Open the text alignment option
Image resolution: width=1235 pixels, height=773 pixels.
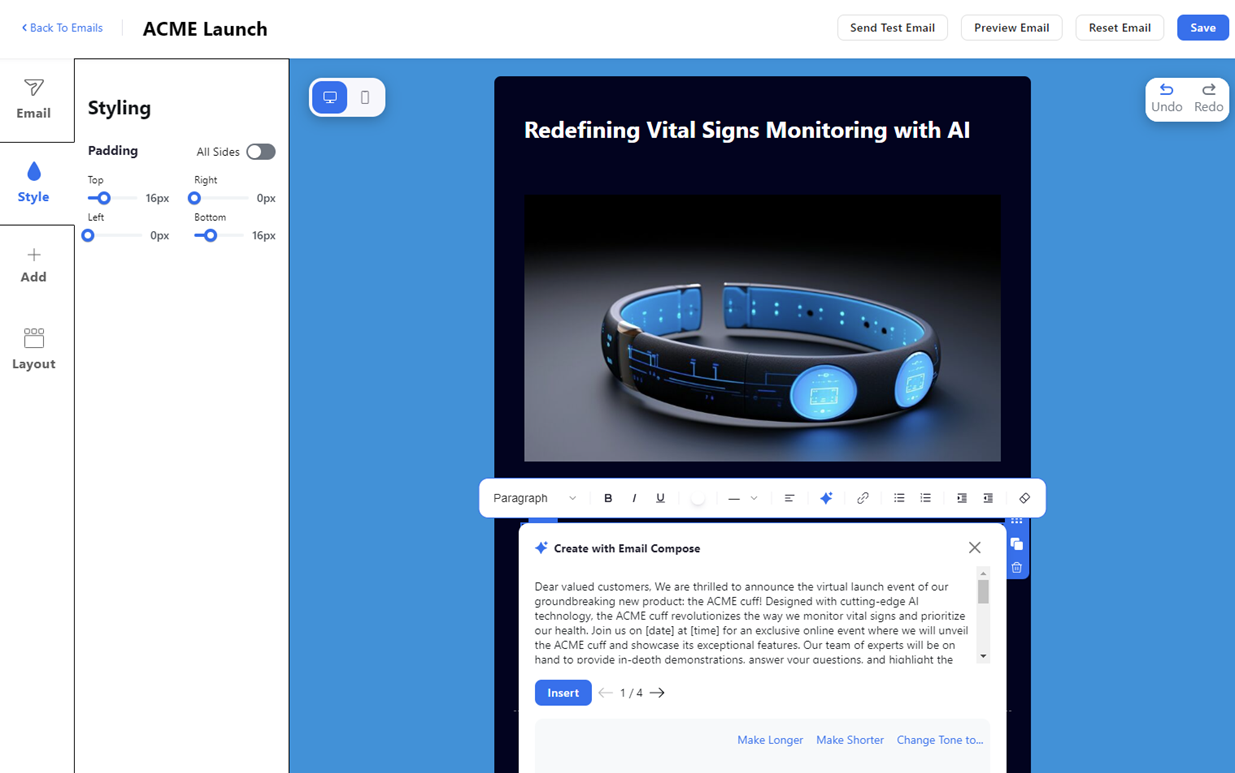coord(789,498)
